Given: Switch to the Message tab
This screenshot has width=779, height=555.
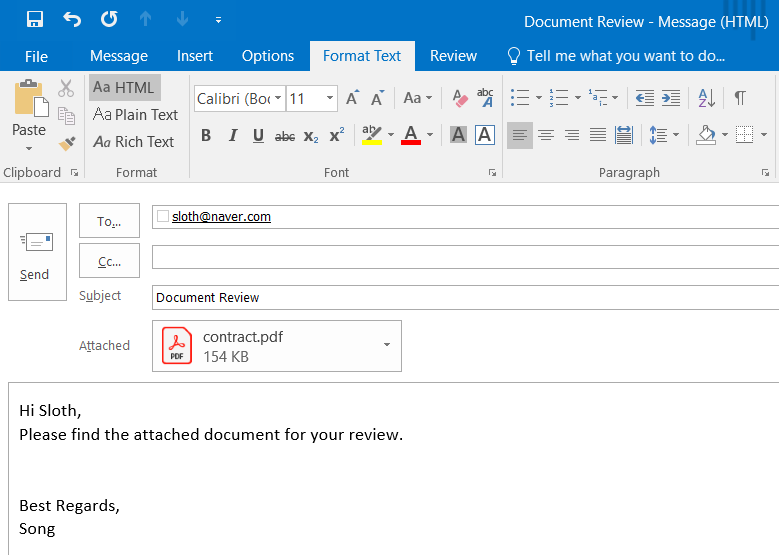Looking at the screenshot, I should click(119, 56).
